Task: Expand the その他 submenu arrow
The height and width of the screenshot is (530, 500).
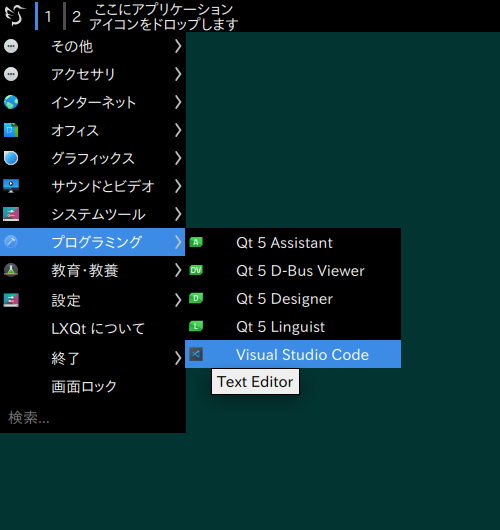Action: click(x=178, y=46)
